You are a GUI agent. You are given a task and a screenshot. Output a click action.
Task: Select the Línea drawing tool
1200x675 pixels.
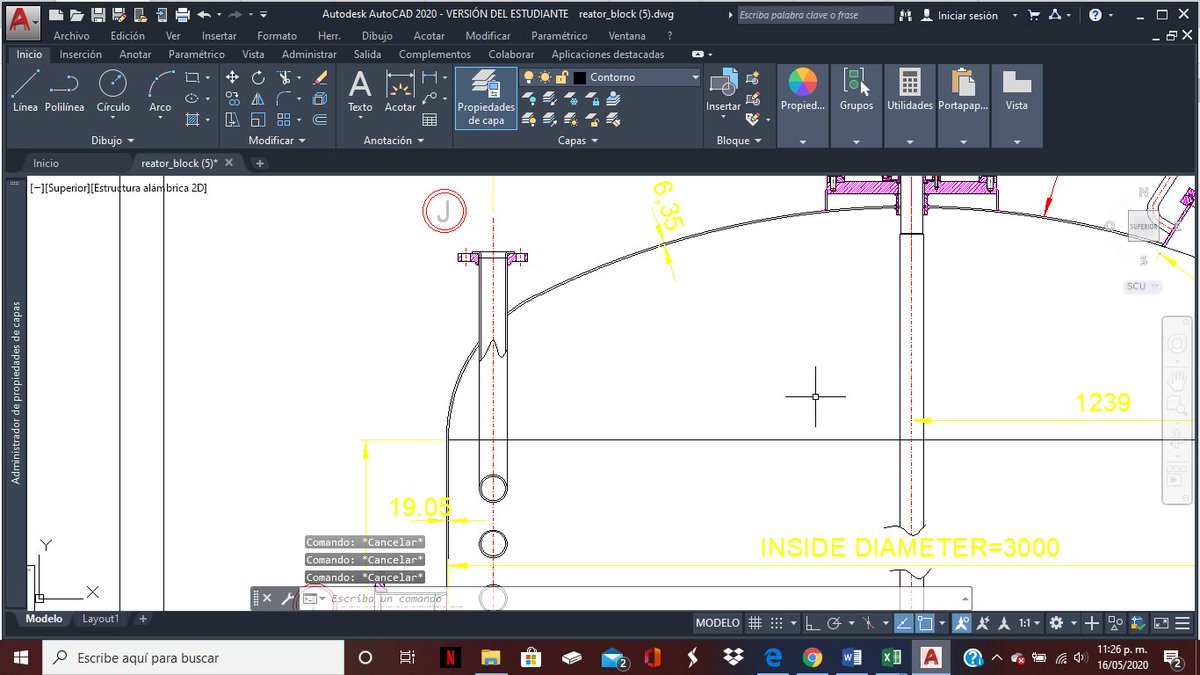[x=25, y=91]
